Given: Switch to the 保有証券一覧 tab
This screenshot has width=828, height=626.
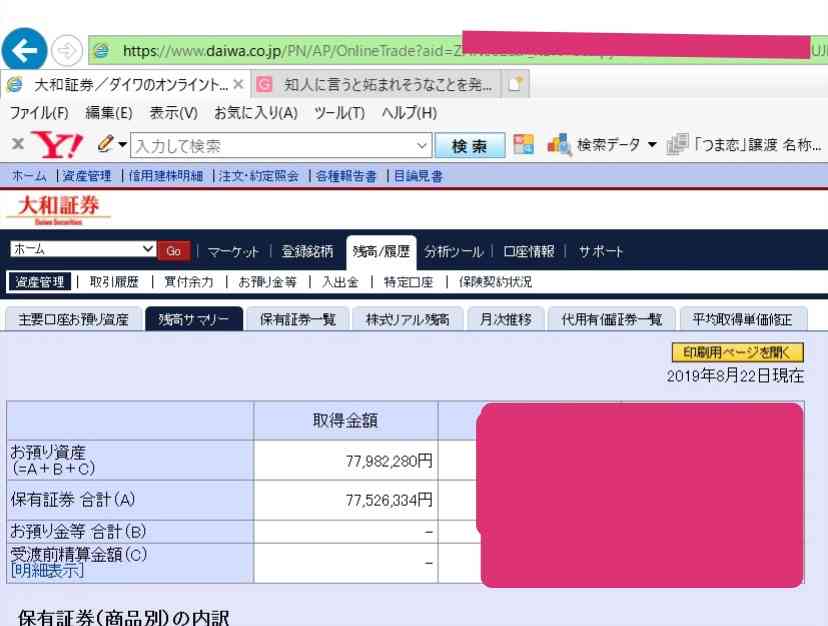Looking at the screenshot, I should 298,319.
